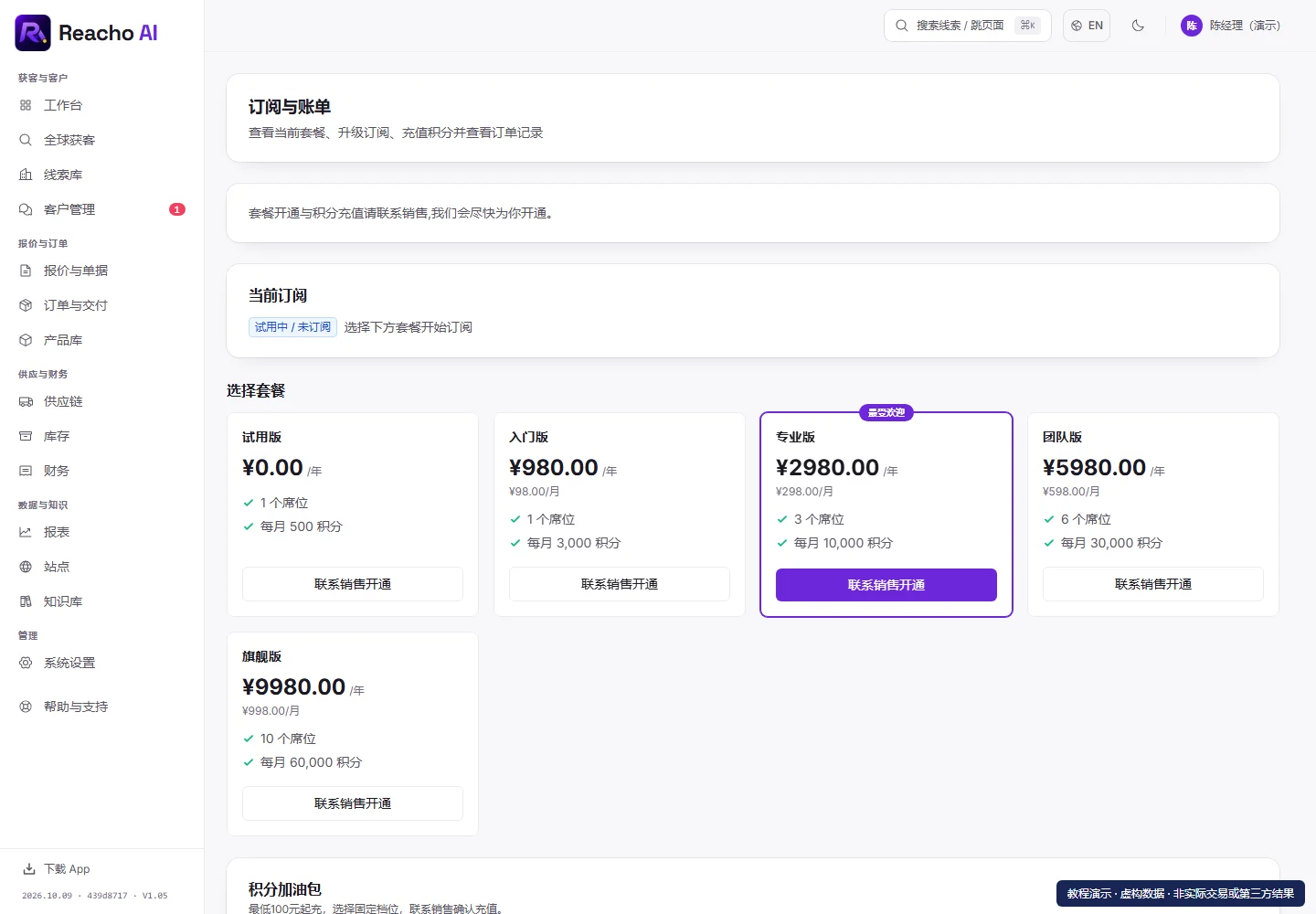
Task: Click the 最受欢迎 badge on 专业版
Action: coord(886,413)
